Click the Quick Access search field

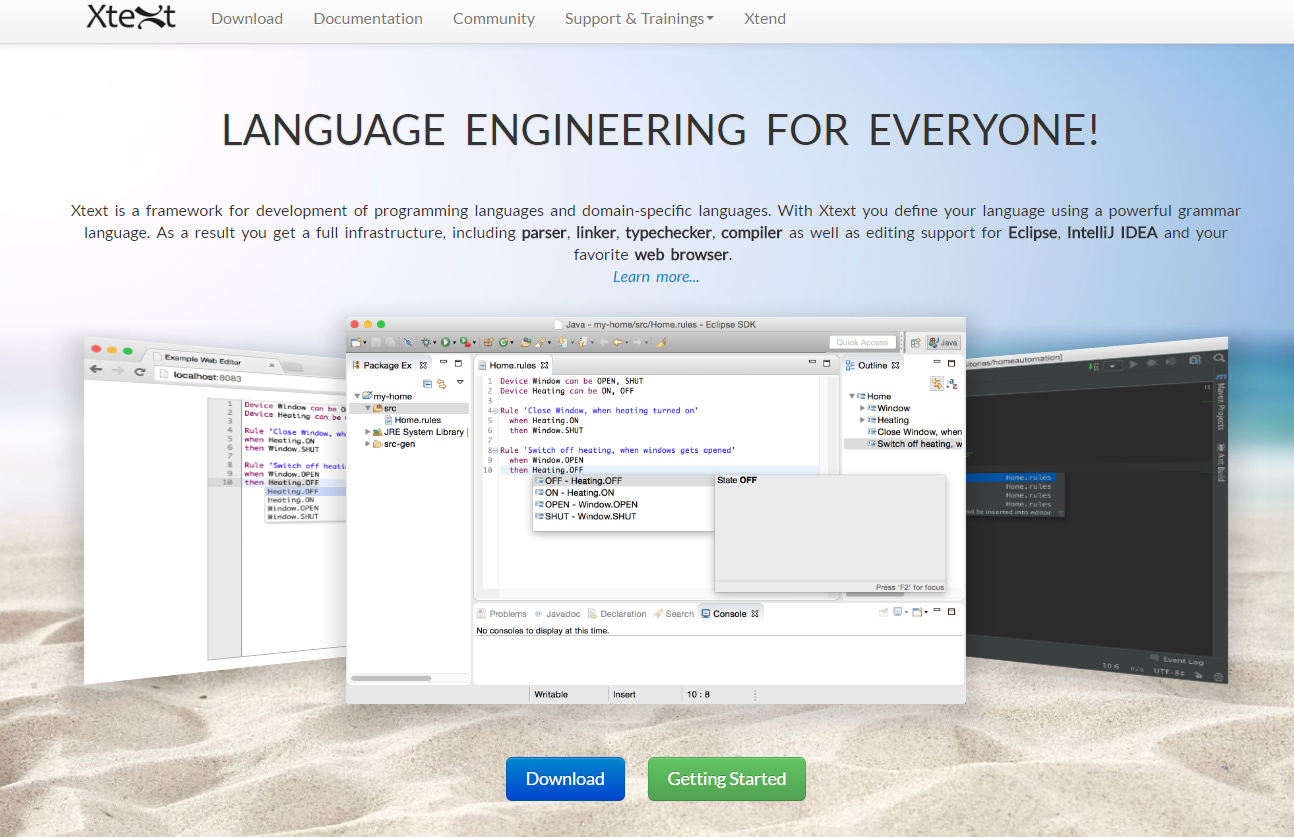click(x=862, y=342)
